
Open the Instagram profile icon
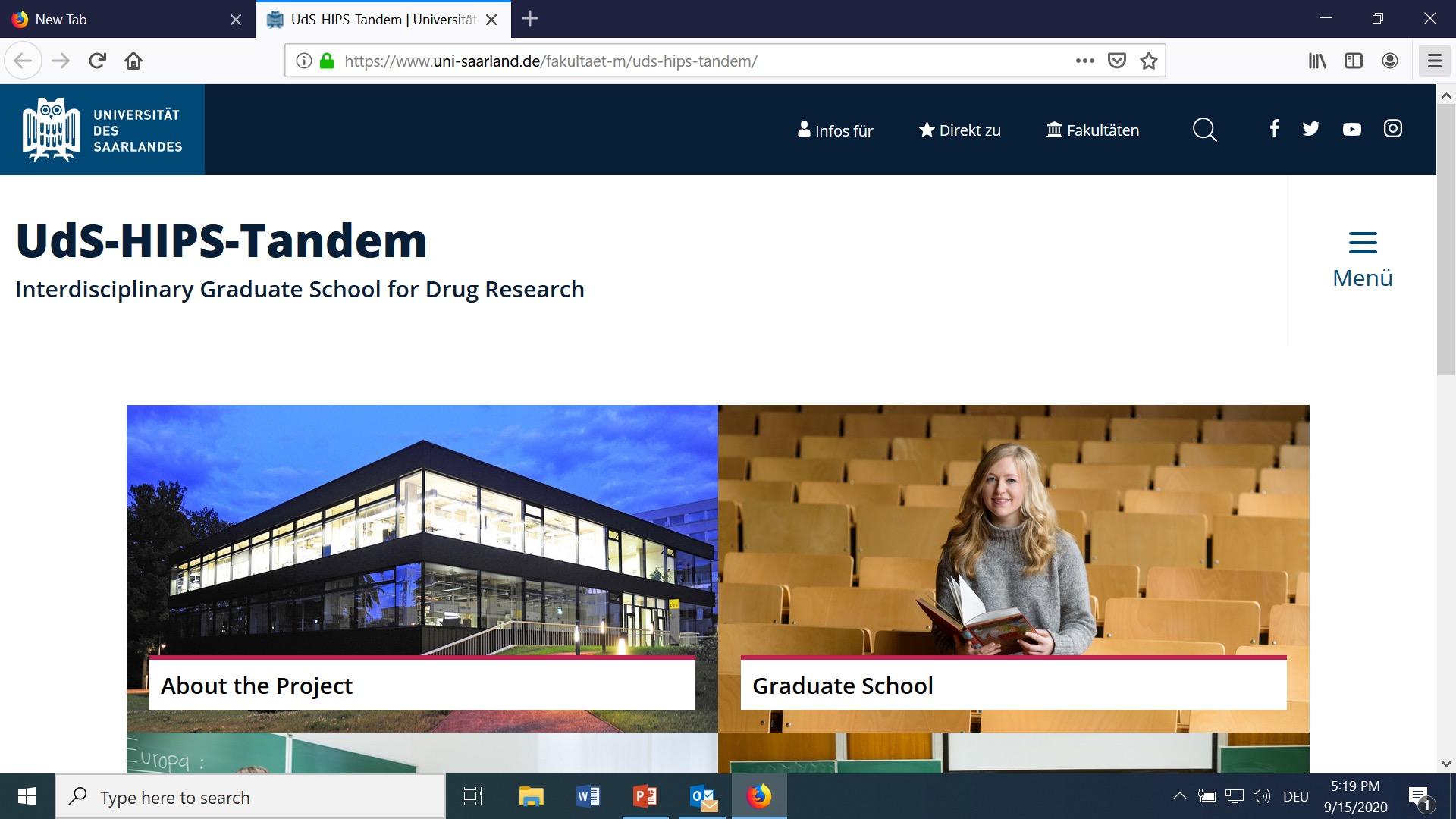pos(1392,129)
